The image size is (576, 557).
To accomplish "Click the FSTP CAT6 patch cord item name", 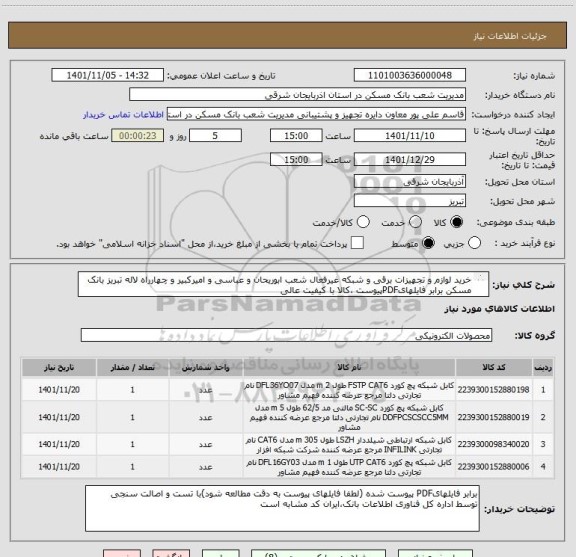I will click(x=349, y=390).
